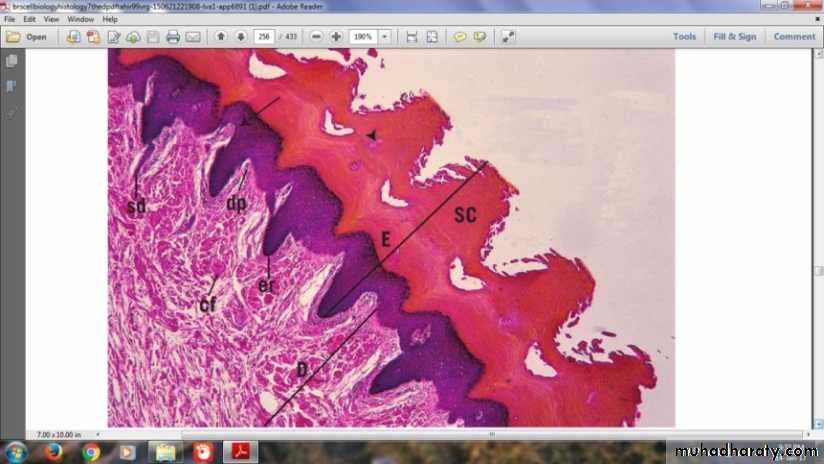Click the page number input field
Screen dimensions: 824x464
tap(265, 37)
